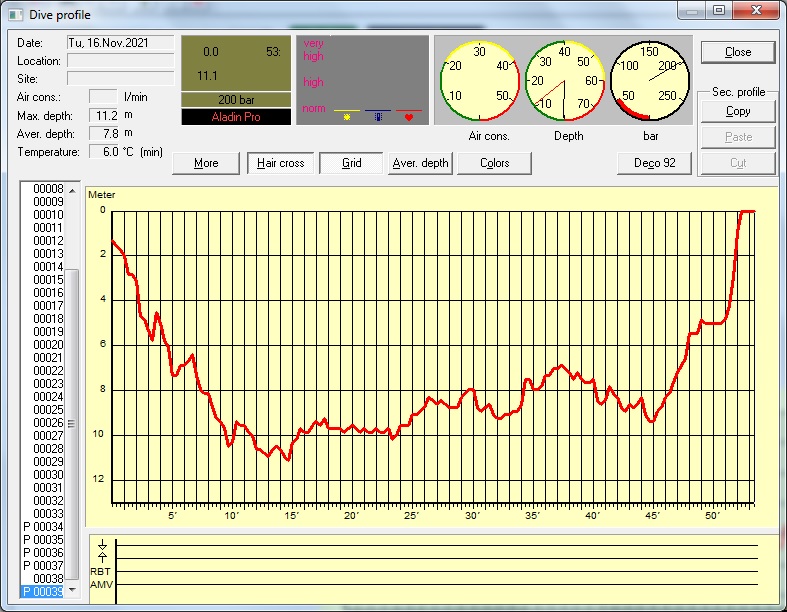Click the AMV row label

coord(101,585)
